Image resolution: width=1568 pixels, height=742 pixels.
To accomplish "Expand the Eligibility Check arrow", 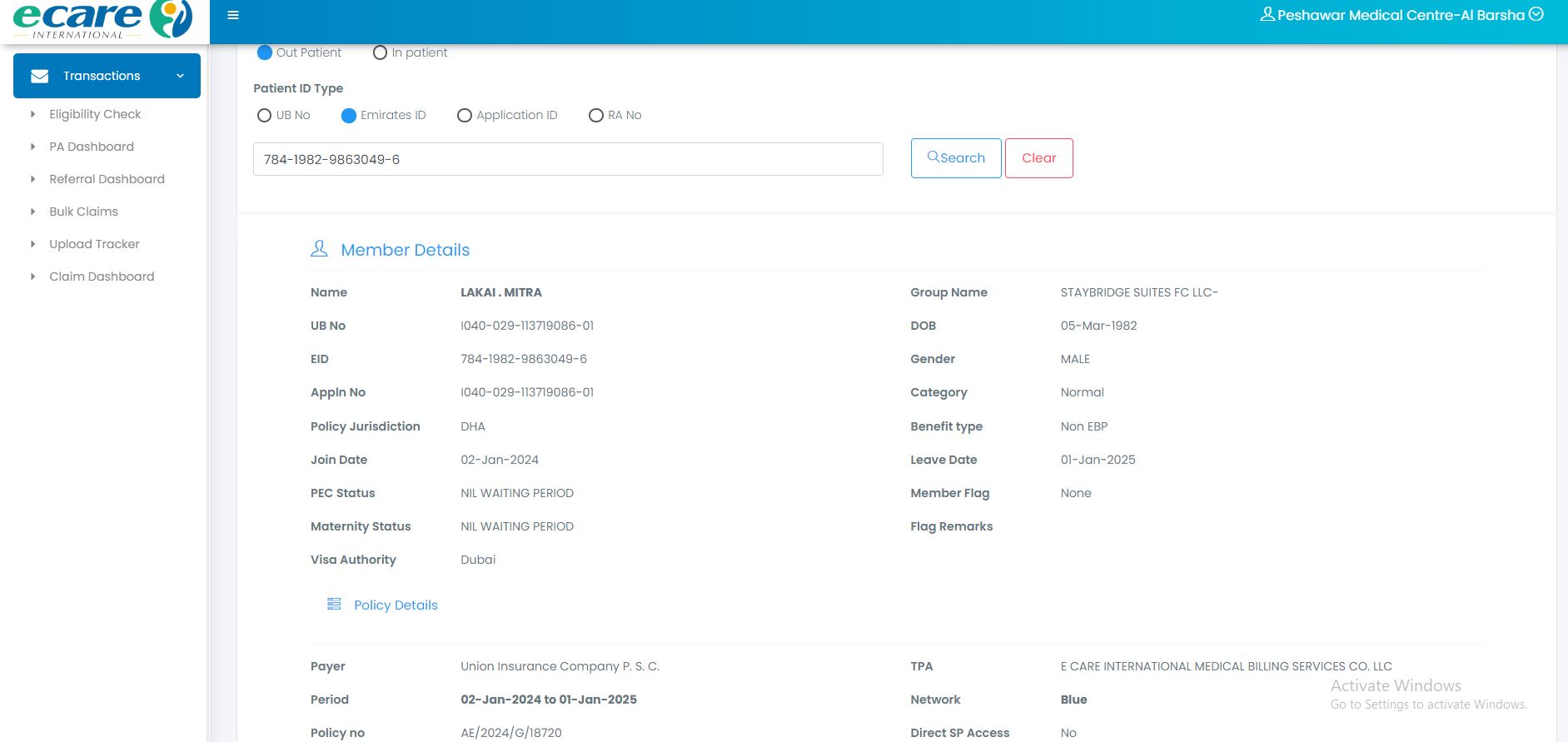I will (x=32, y=114).
